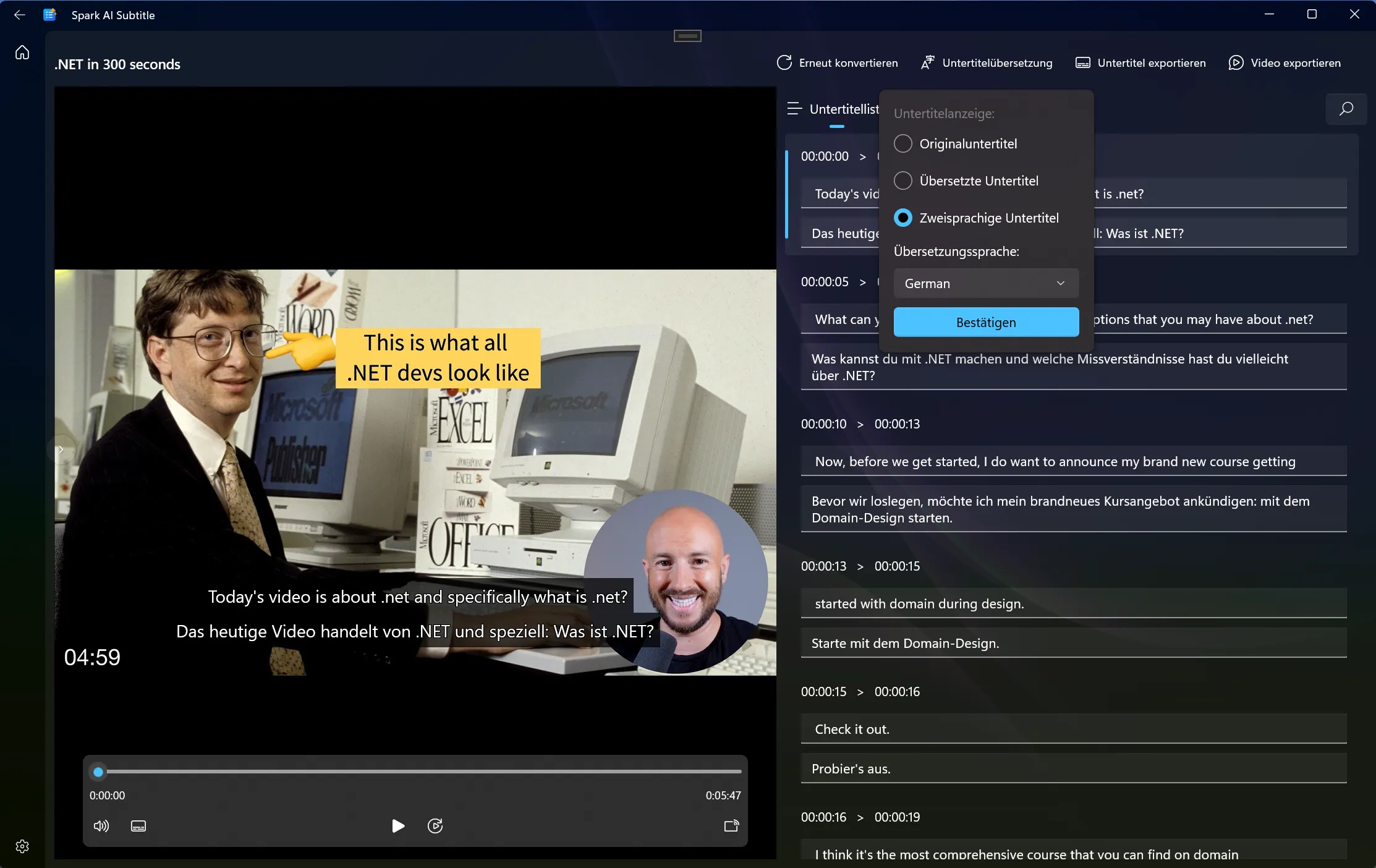Click the Erneut konvertieren button

[x=838, y=63]
